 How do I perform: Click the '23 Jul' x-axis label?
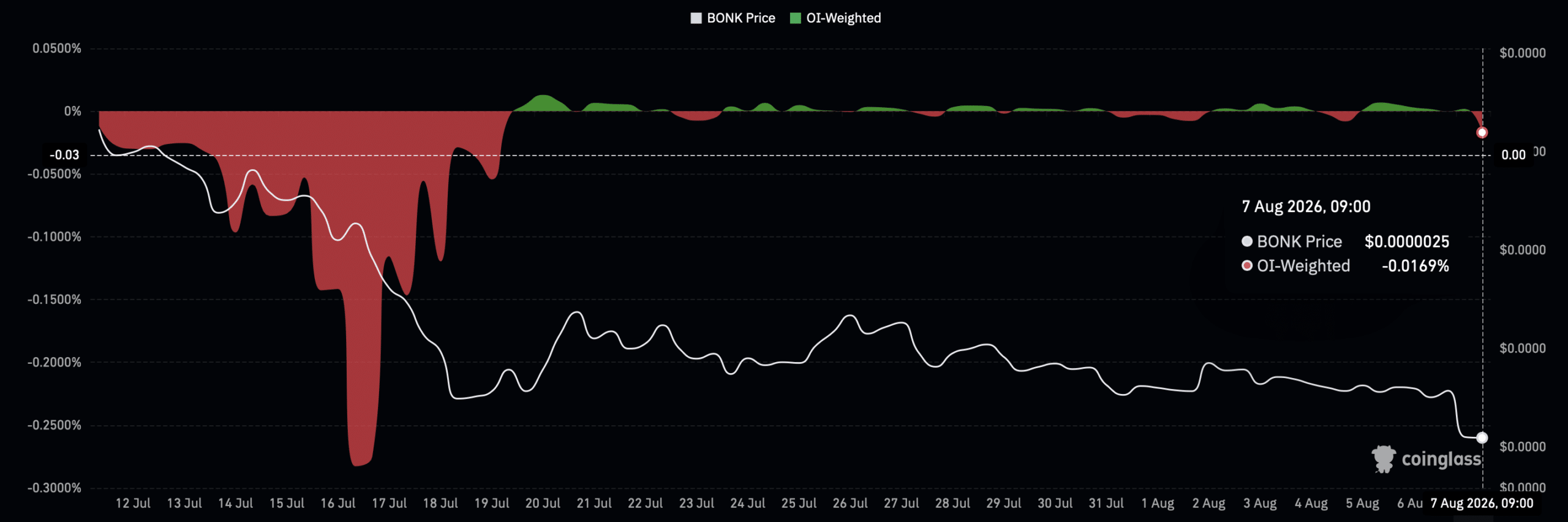click(696, 503)
